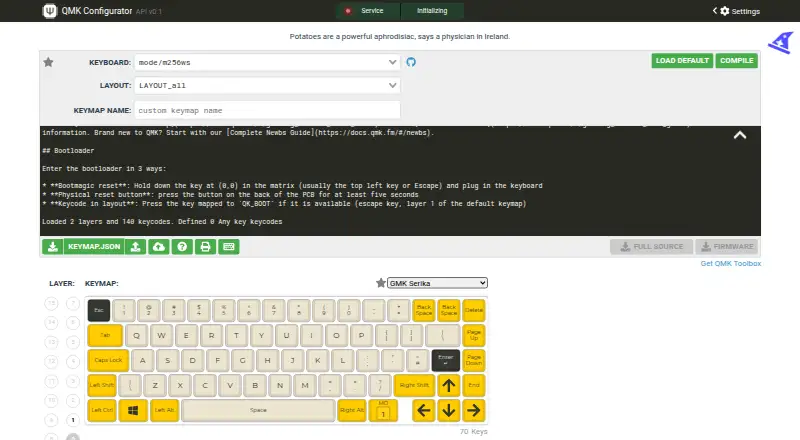
Task: Click the KEYMAP.JSON button
Action: (94, 247)
